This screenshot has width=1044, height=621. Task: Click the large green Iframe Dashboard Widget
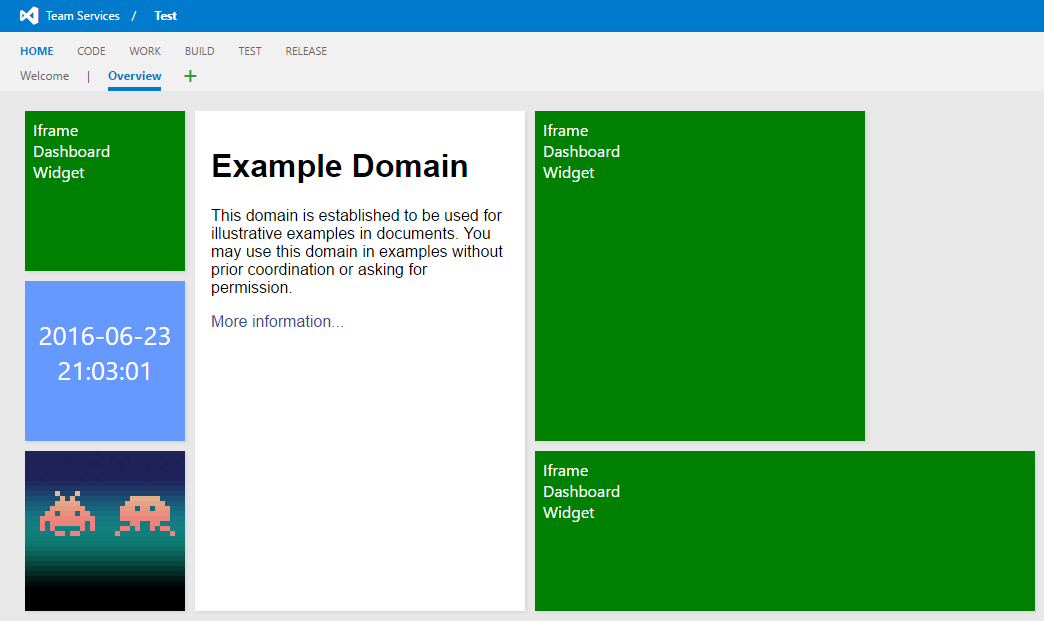click(700, 276)
